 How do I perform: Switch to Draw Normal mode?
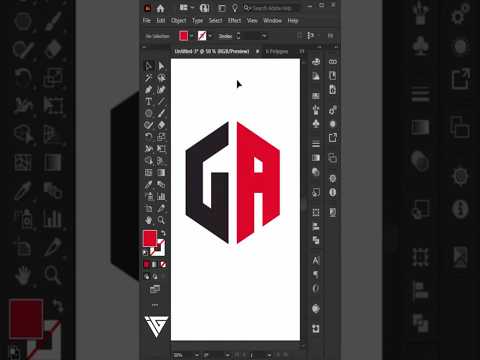coord(146,277)
